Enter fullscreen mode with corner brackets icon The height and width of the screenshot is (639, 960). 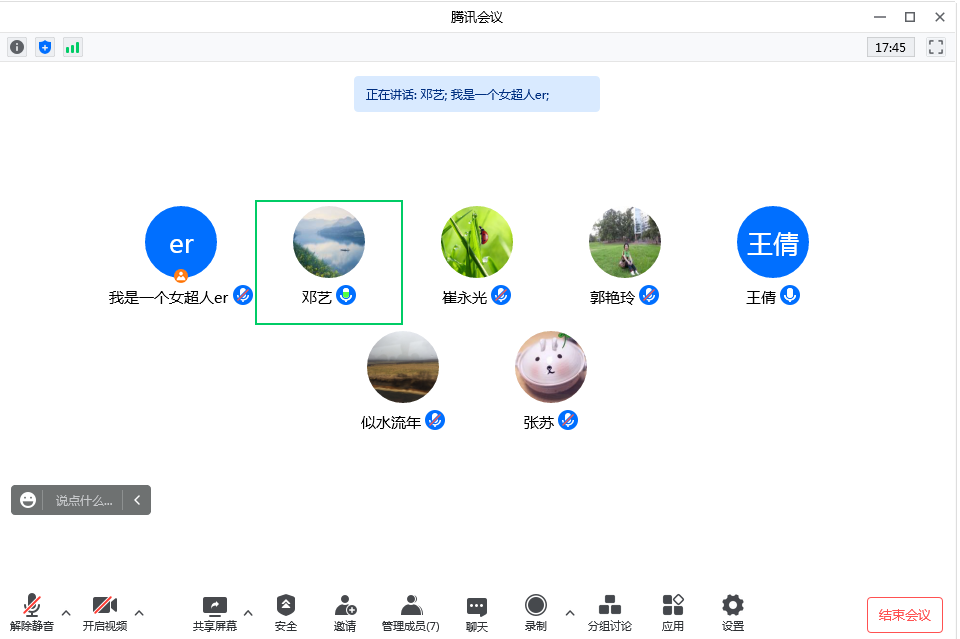pos(936,47)
